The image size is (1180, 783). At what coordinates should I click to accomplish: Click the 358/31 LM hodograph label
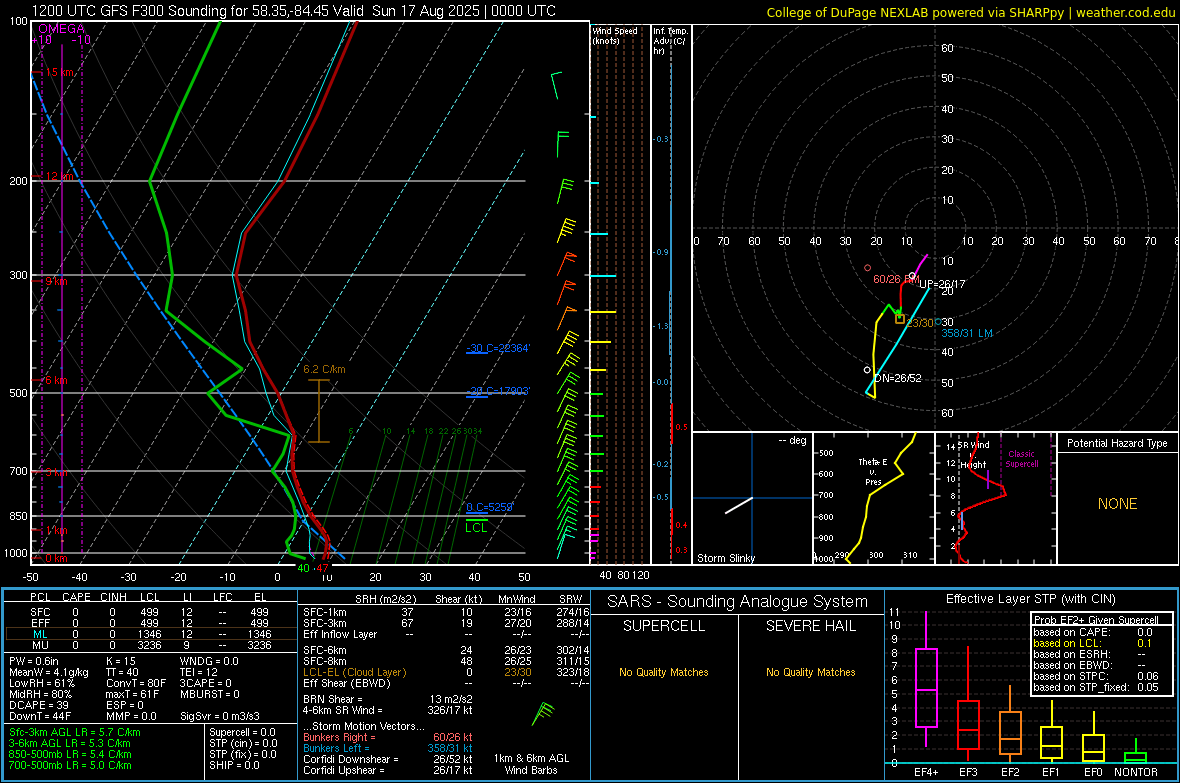tap(967, 333)
